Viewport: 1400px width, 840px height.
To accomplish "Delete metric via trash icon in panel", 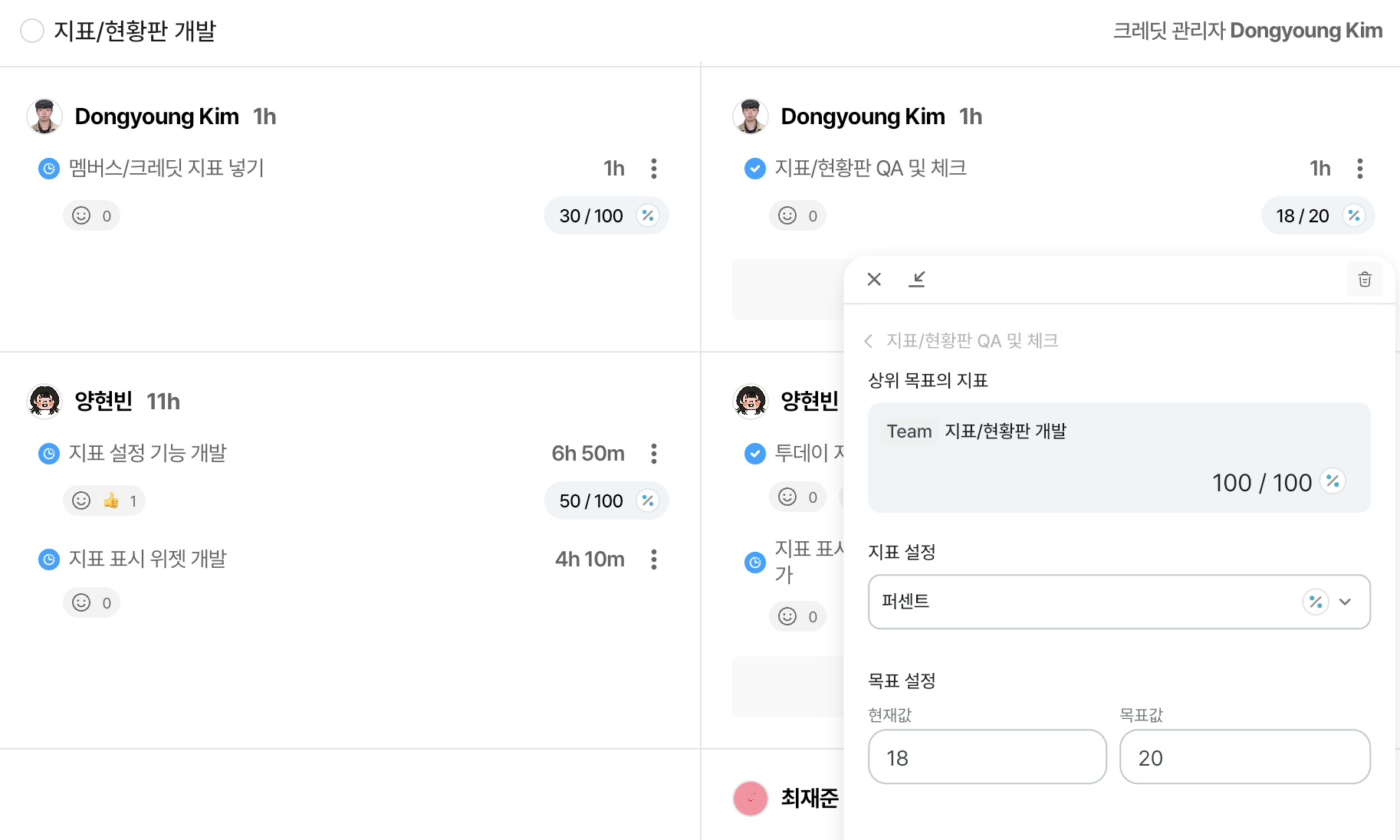I will coord(1365,280).
